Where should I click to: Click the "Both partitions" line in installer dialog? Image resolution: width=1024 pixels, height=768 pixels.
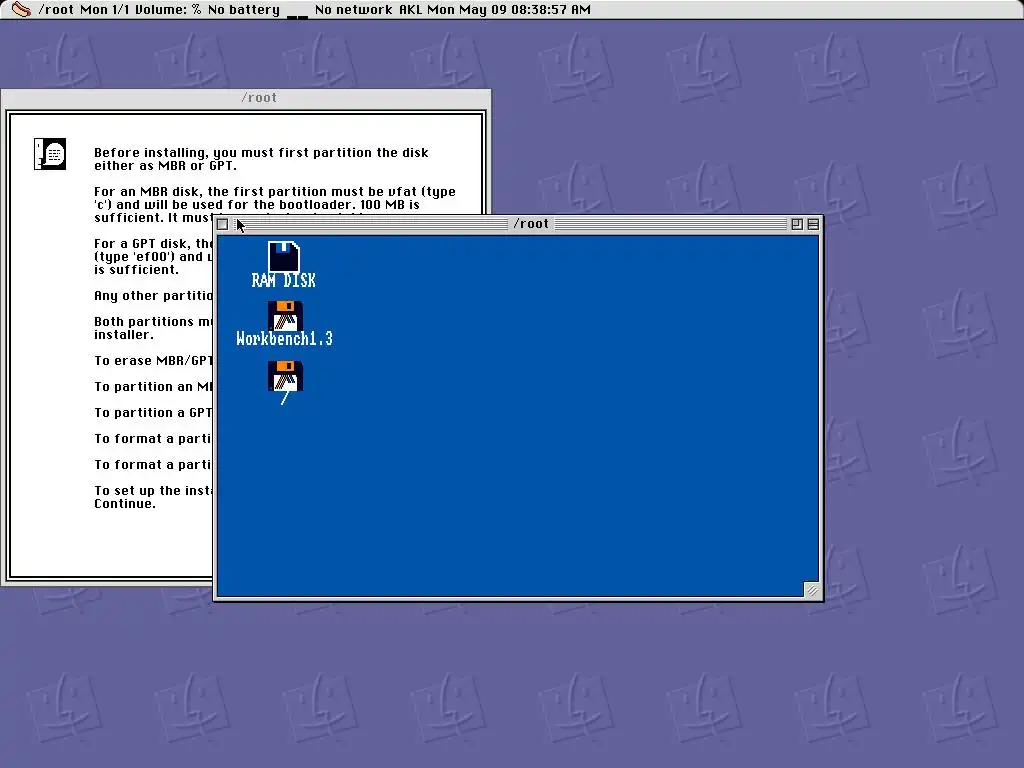(153, 328)
